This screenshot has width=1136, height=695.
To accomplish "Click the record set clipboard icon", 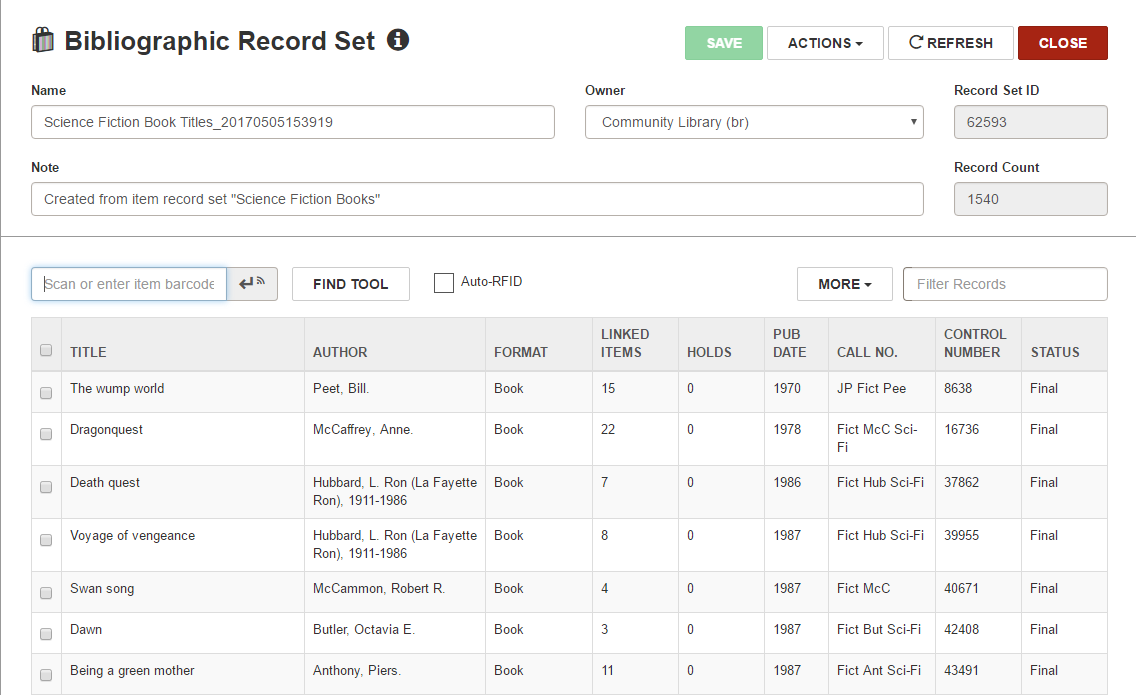I will pyautogui.click(x=43, y=40).
